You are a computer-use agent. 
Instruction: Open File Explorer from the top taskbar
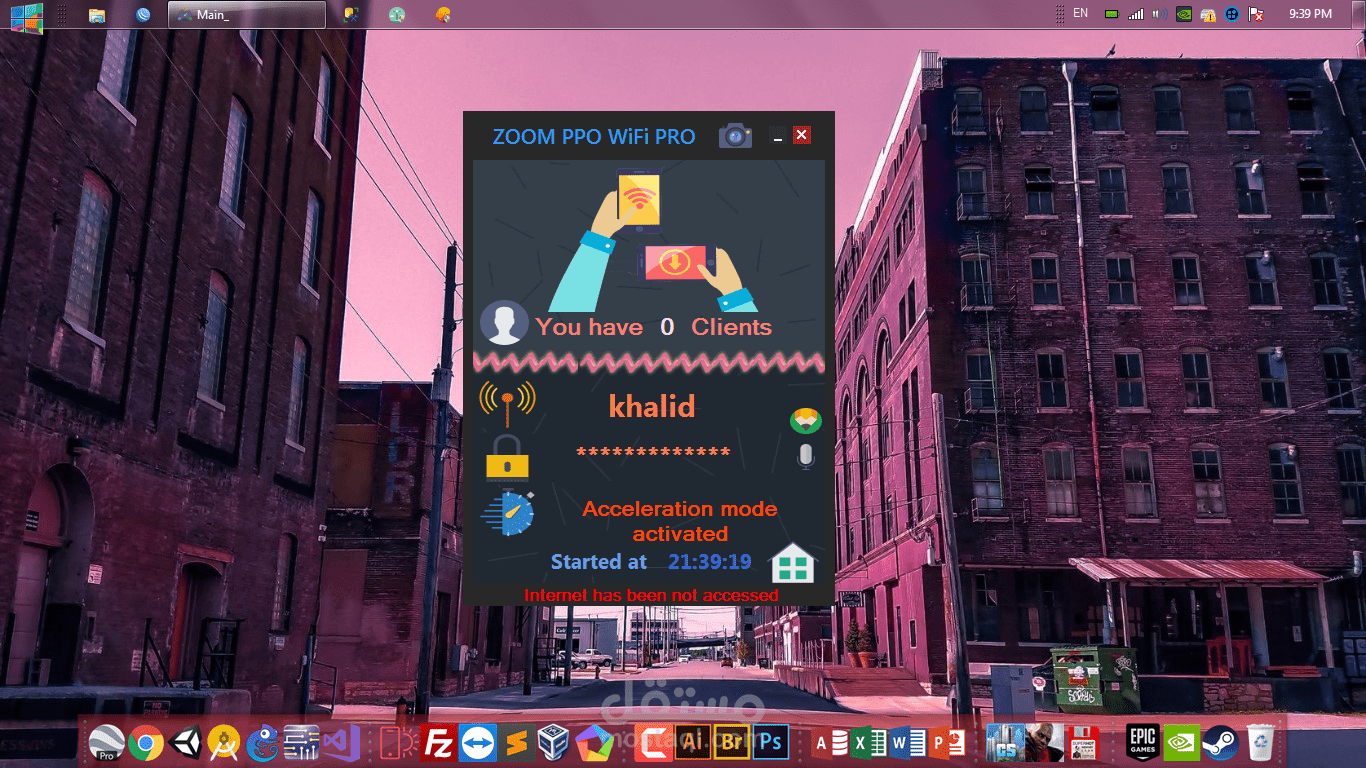click(97, 14)
